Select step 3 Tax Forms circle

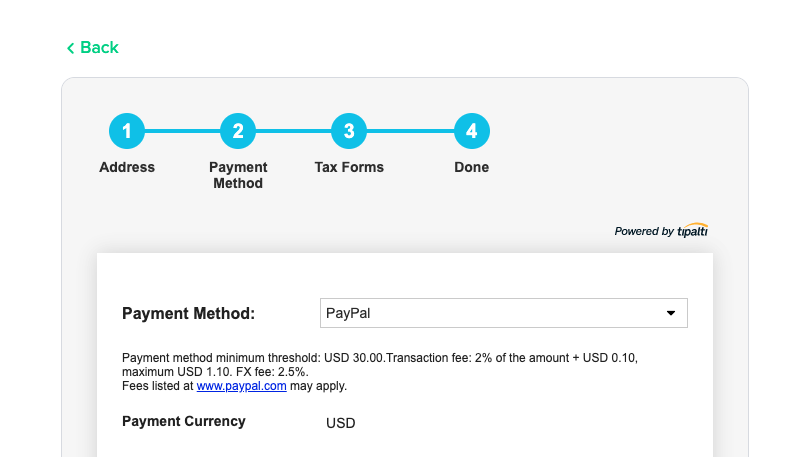point(349,131)
